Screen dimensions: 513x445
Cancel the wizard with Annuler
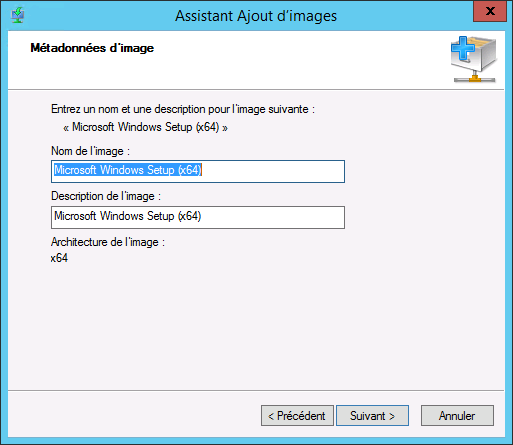tap(457, 415)
